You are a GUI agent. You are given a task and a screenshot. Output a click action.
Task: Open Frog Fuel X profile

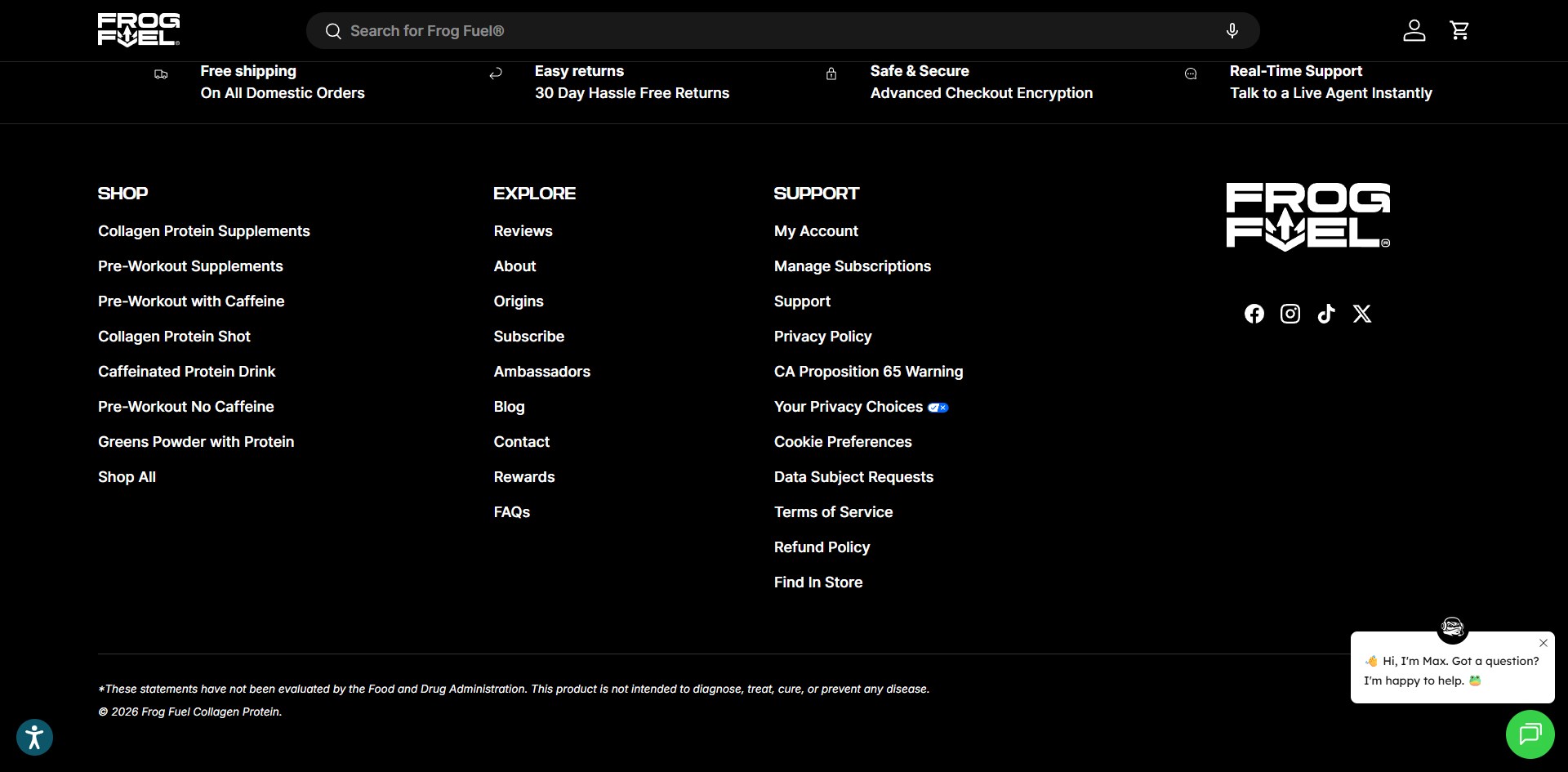coord(1362,314)
